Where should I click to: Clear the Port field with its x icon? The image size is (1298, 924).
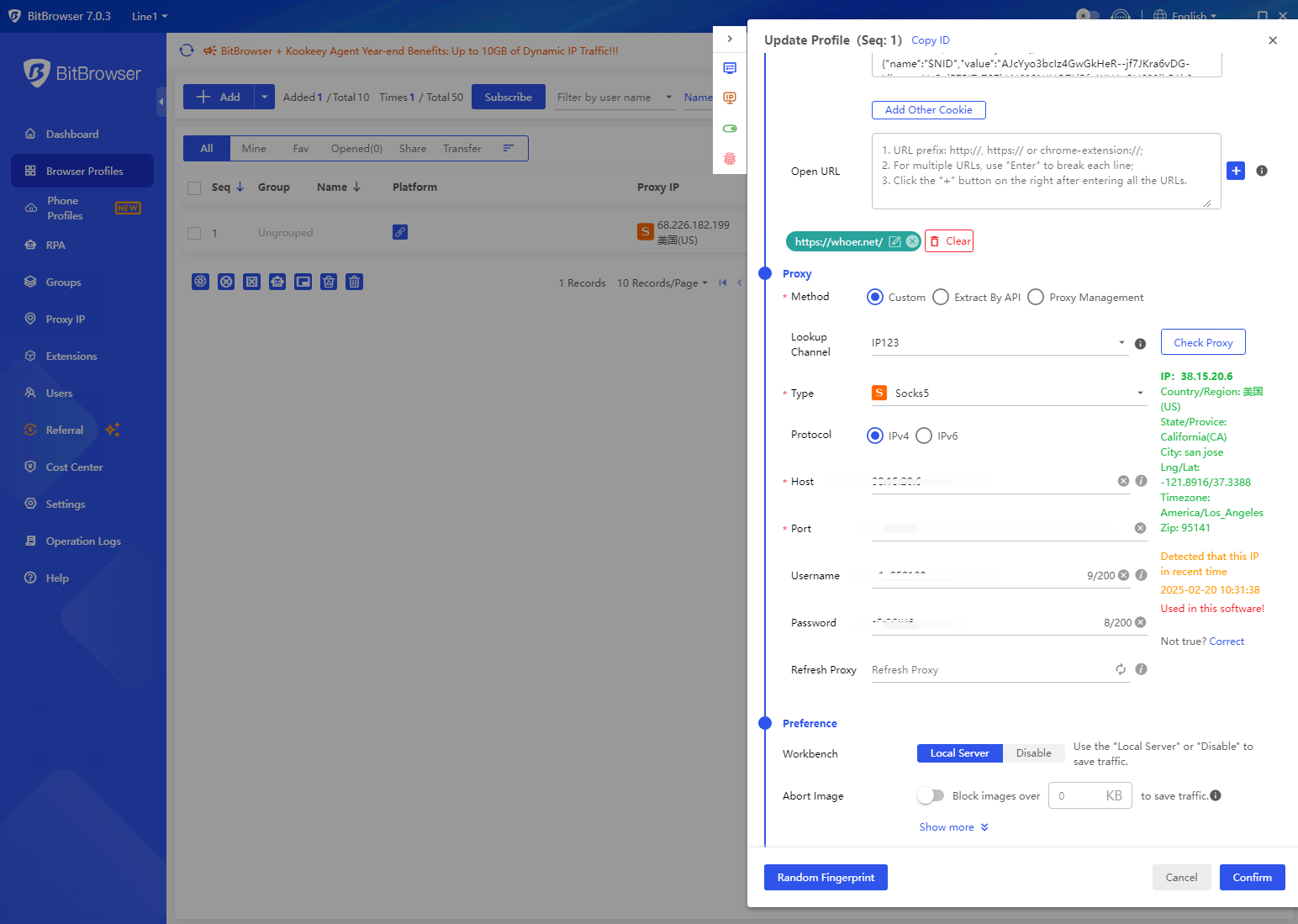click(1140, 528)
